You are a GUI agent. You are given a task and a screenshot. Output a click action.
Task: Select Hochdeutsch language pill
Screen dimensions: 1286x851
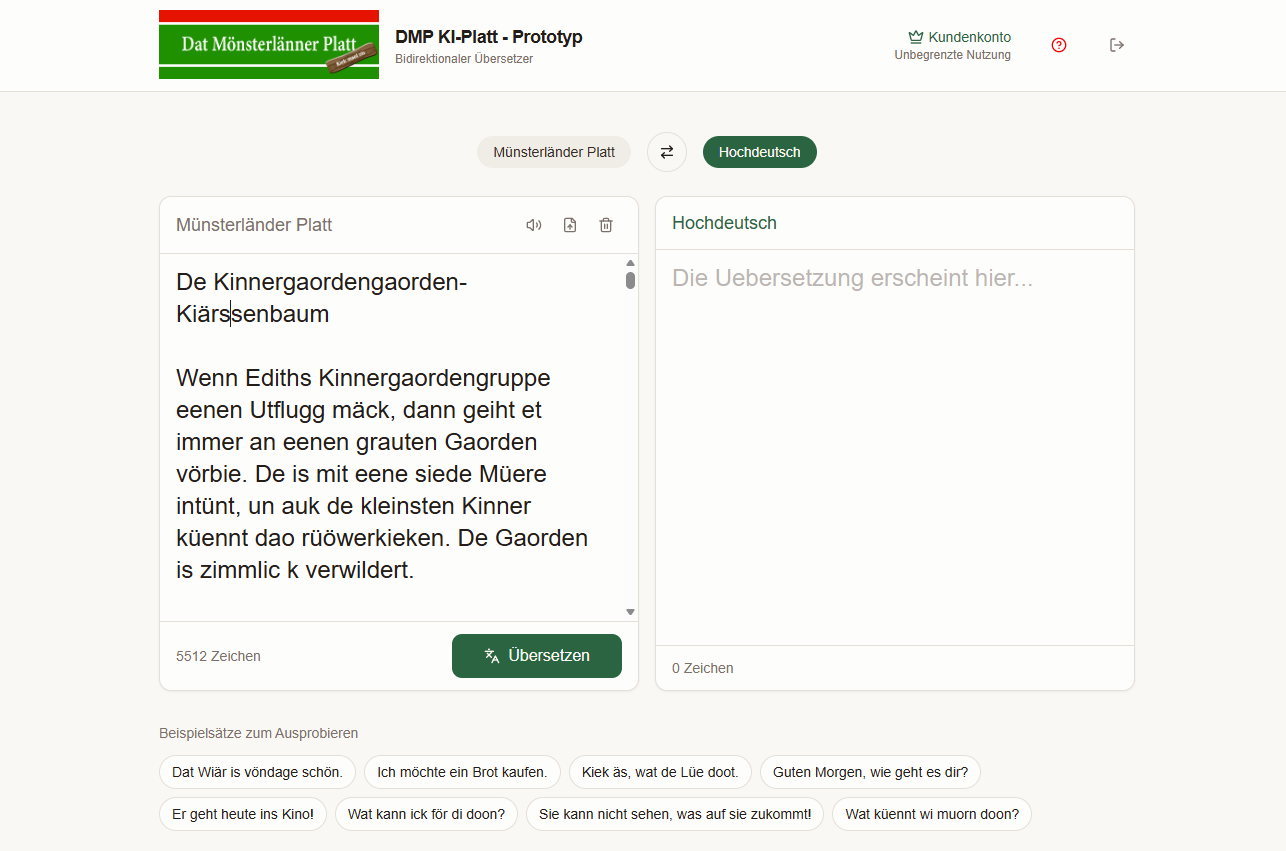tap(760, 152)
